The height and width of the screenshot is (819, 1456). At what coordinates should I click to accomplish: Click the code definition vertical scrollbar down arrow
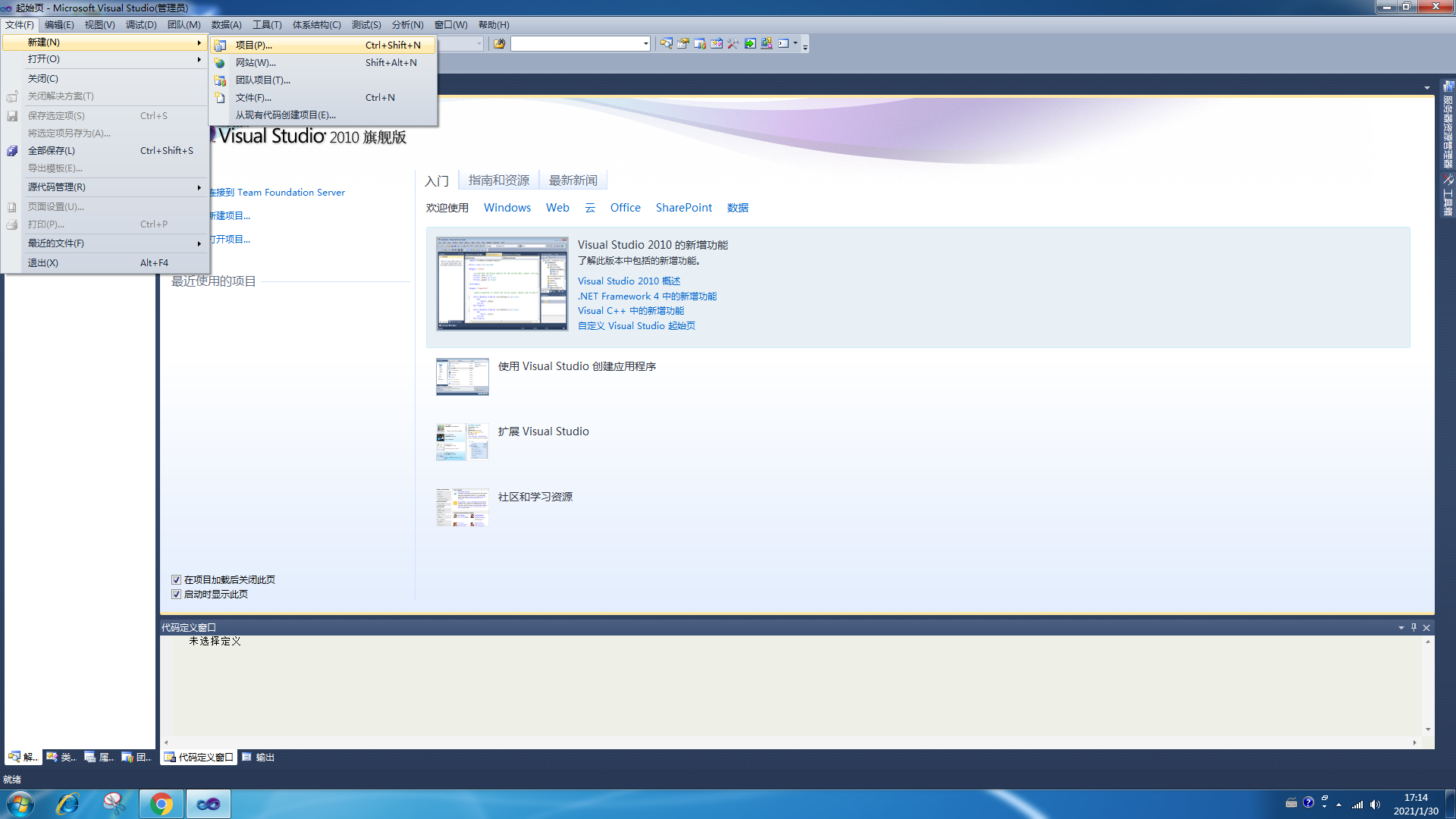point(1428,730)
